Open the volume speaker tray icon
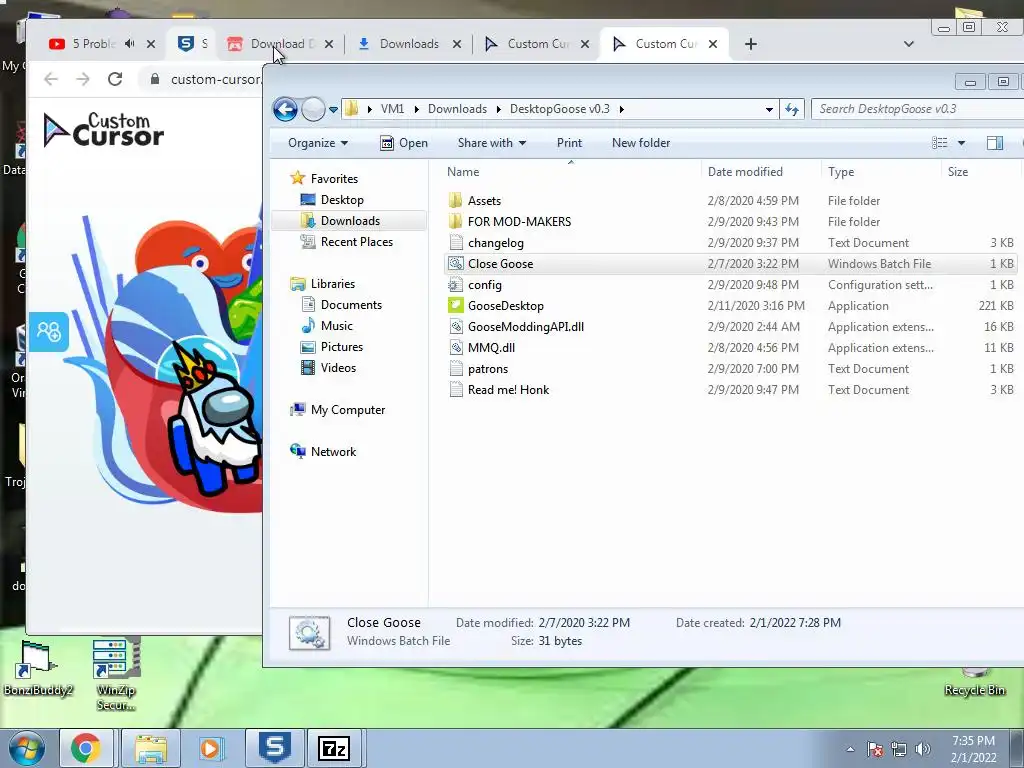 pyautogui.click(x=923, y=749)
